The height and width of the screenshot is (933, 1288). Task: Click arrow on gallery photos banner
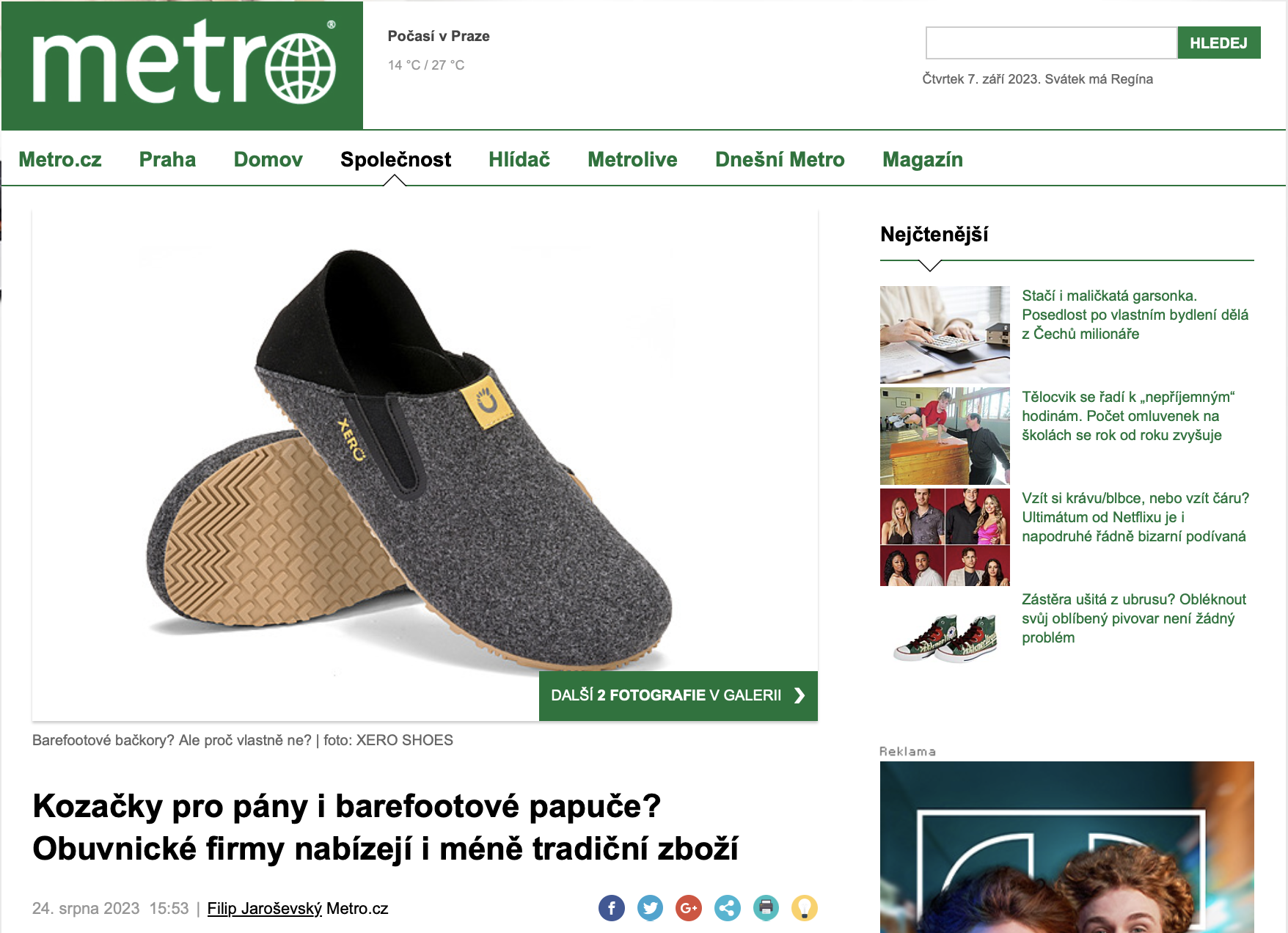point(799,695)
